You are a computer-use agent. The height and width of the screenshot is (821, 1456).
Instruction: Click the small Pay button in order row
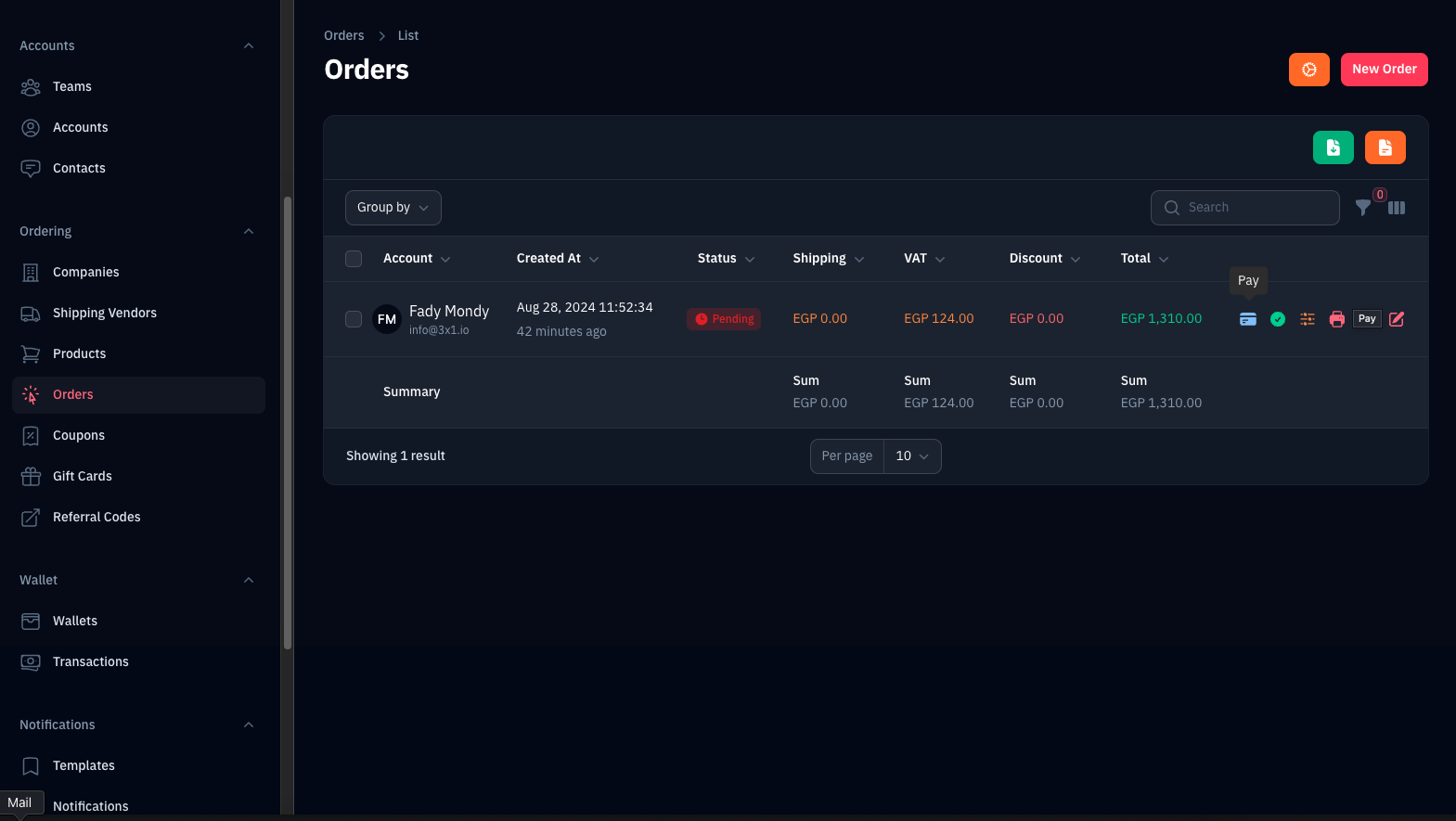click(1367, 319)
